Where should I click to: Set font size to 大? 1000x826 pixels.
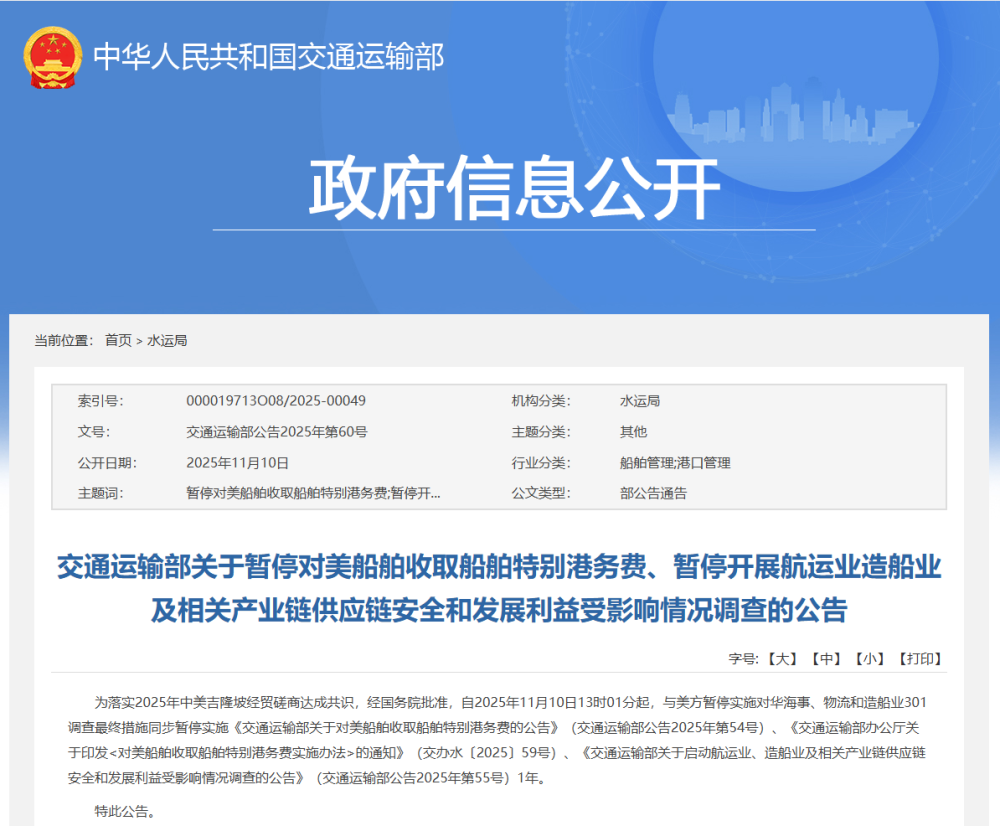coord(782,659)
